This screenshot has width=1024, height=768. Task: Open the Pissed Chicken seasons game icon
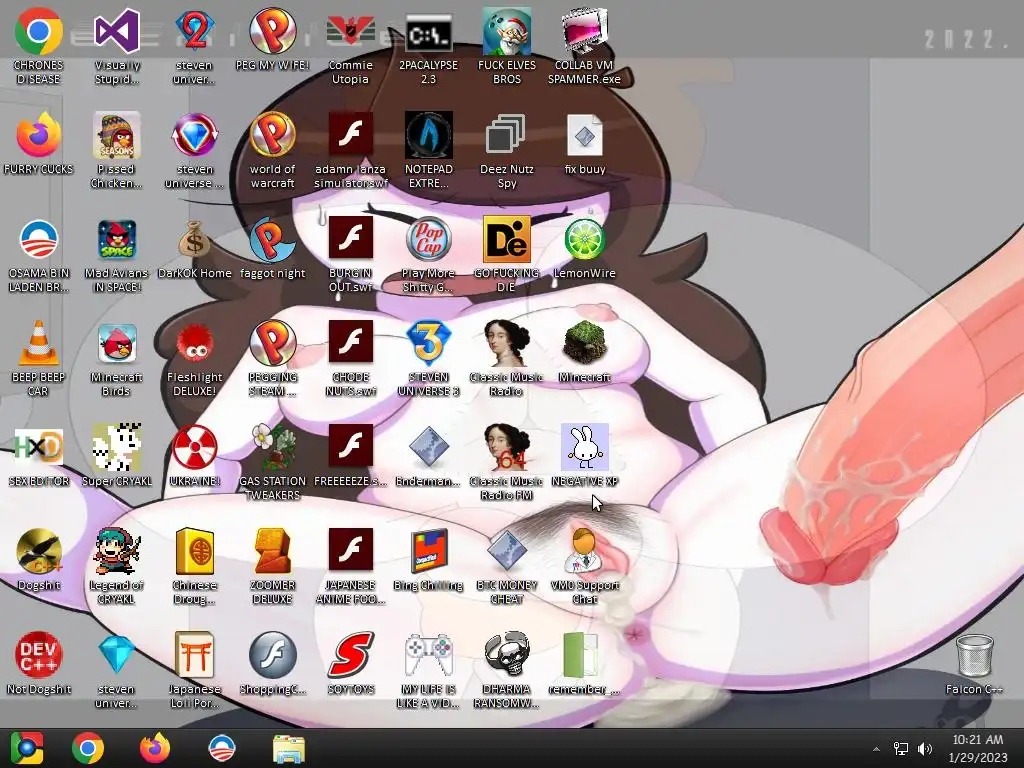coord(117,135)
